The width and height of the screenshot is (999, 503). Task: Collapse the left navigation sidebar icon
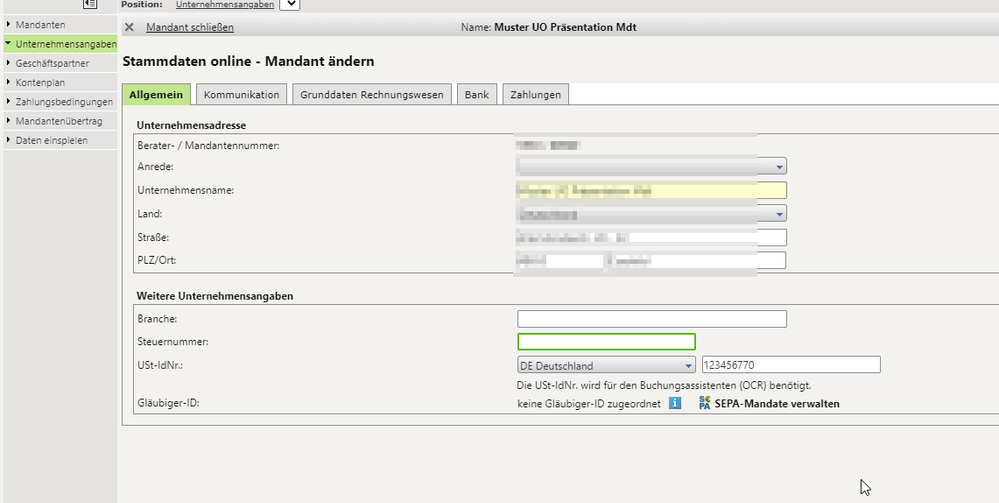(x=89, y=5)
